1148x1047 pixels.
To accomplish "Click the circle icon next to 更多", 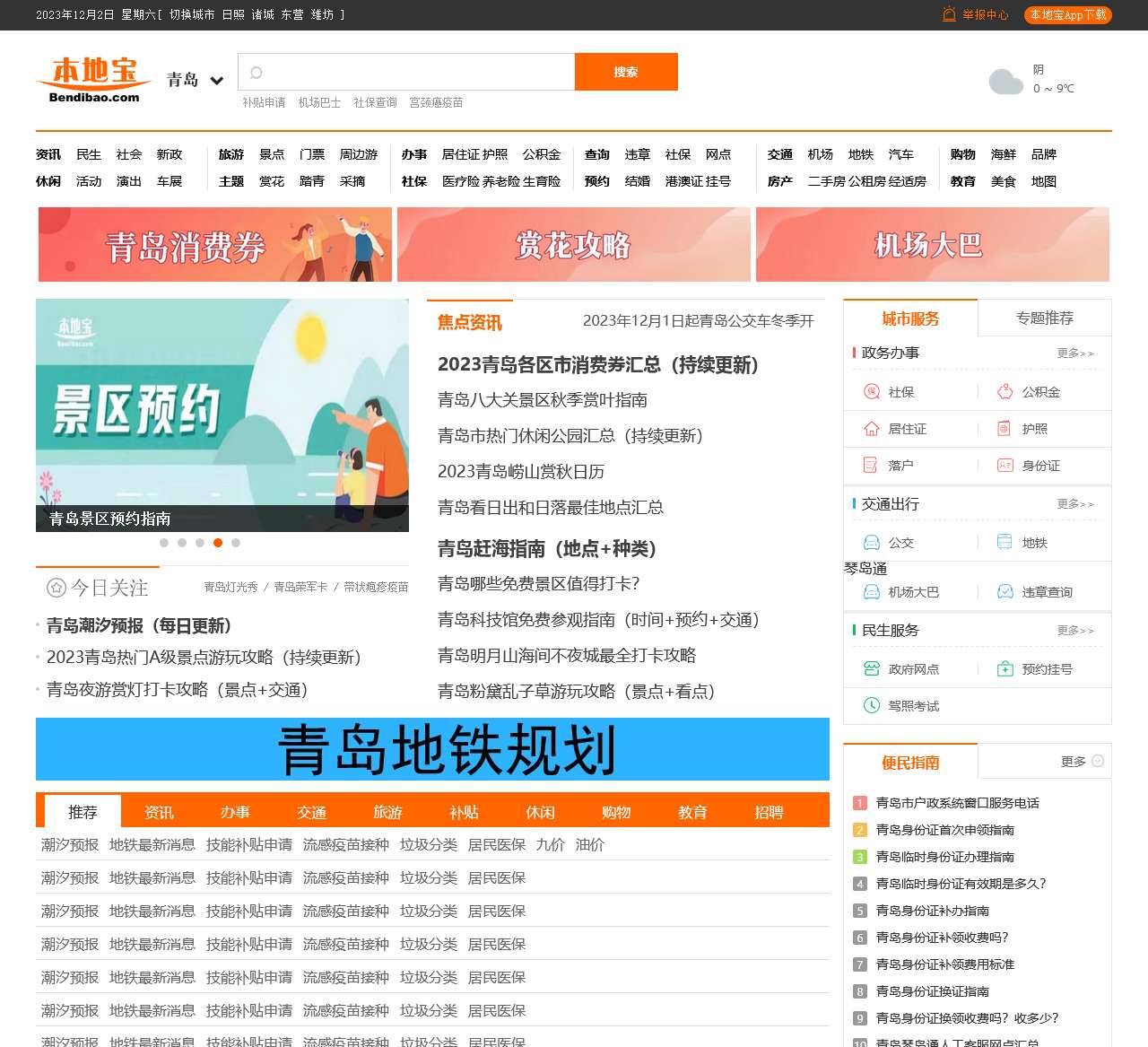I will coord(1098,762).
